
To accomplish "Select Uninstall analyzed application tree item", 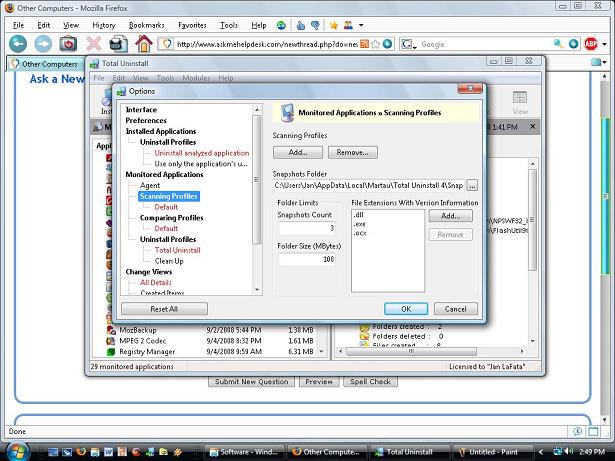I will 202,153.
